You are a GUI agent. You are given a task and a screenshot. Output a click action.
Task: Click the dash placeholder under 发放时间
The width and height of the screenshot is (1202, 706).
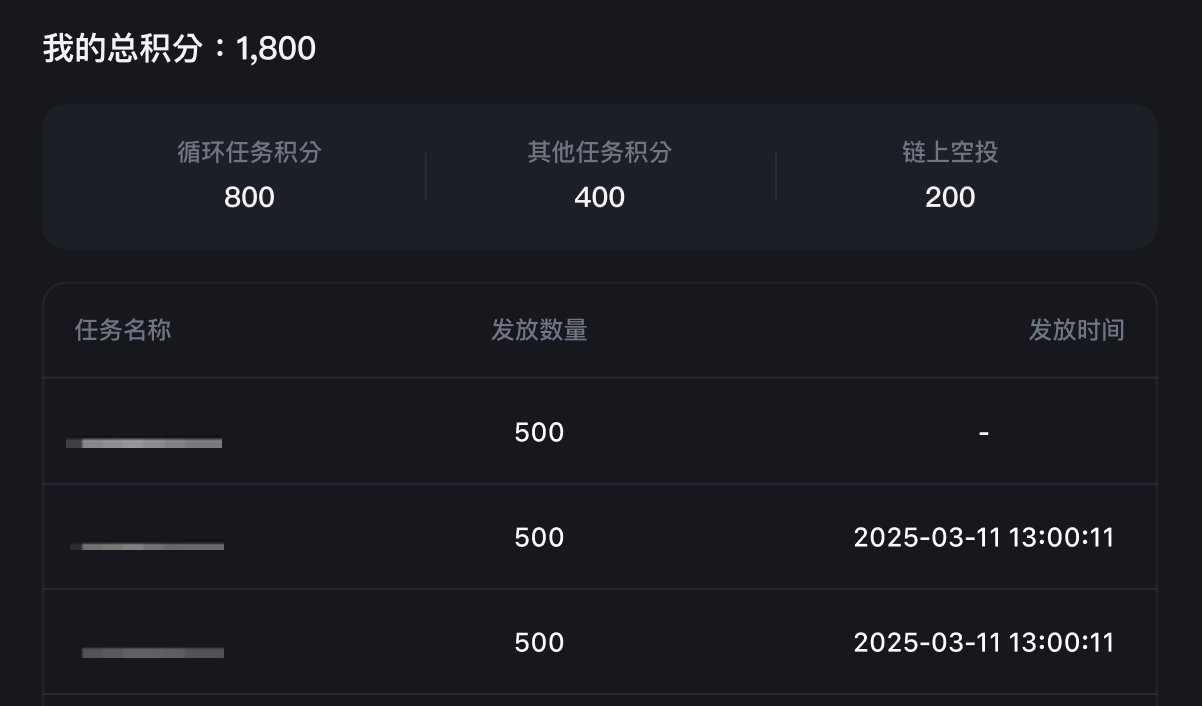click(984, 433)
